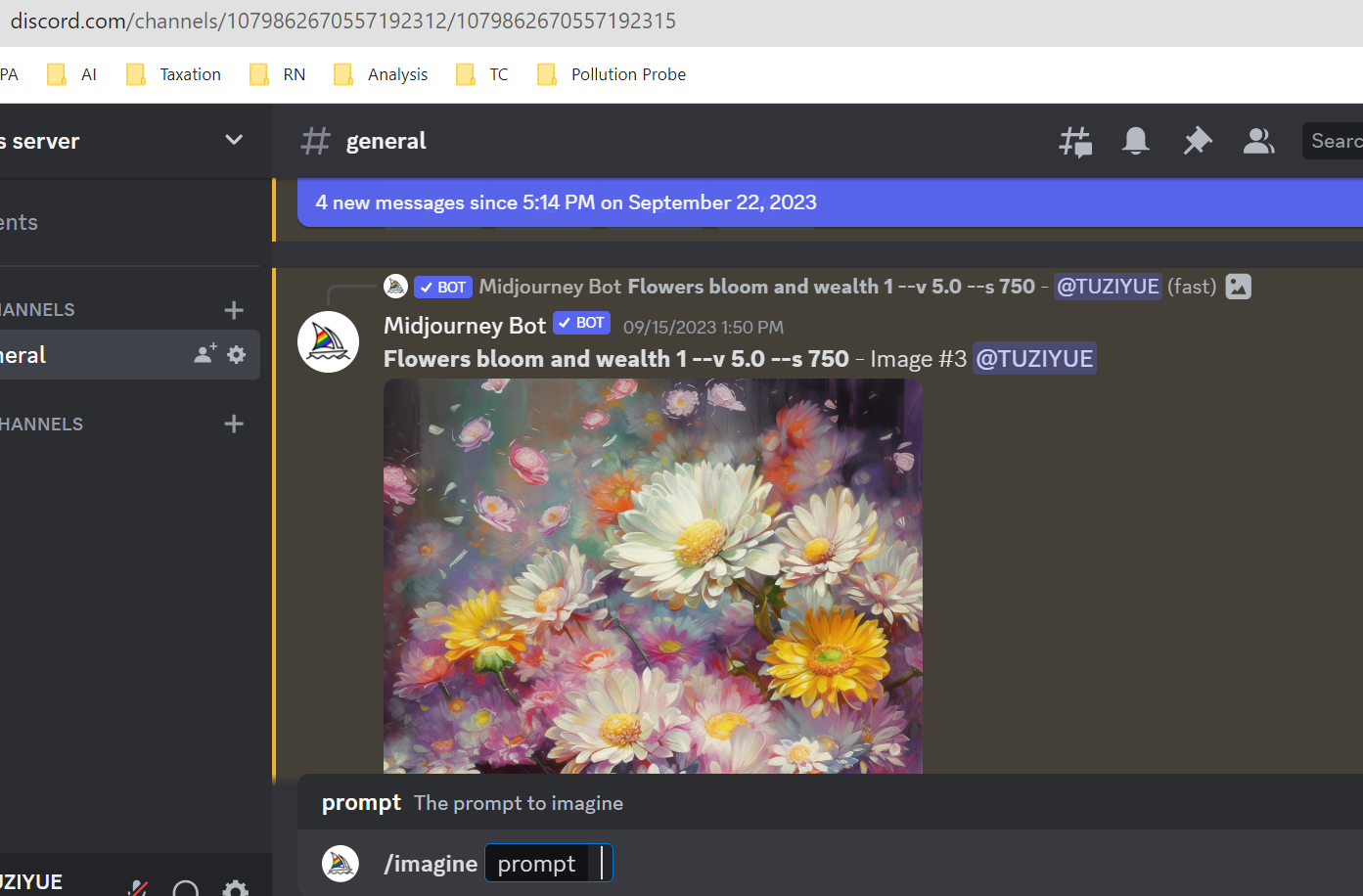Click the prompt input field of /imagine
This screenshot has height=896, width=1363.
tap(549, 864)
